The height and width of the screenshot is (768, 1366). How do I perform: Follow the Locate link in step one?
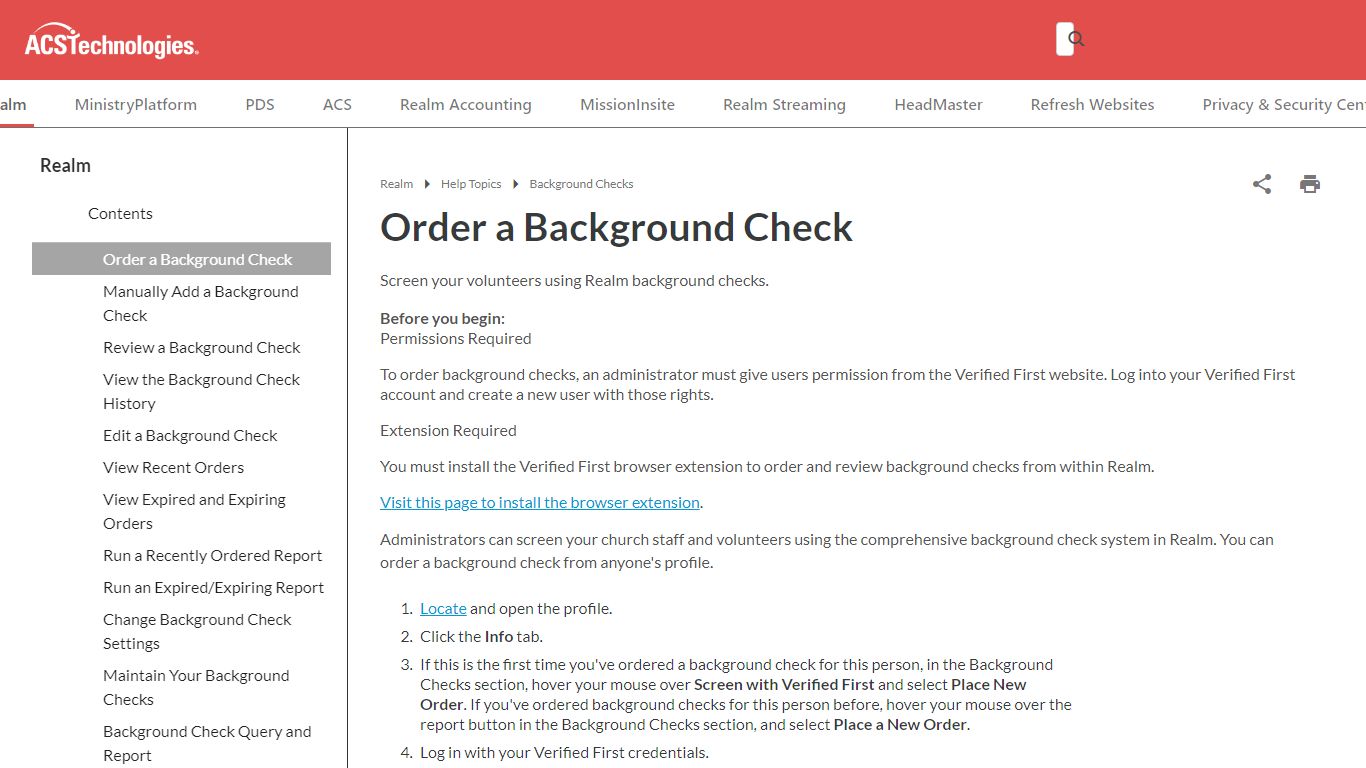(443, 608)
